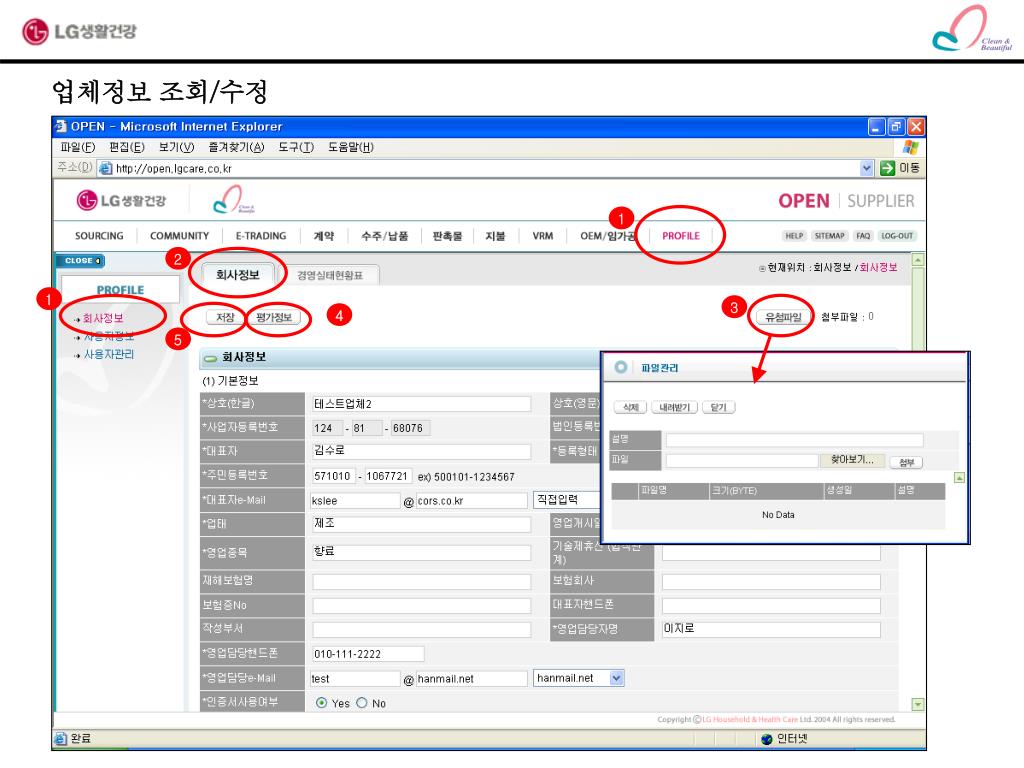Image resolution: width=1024 pixels, height=768 pixels.
Task: Open the PROFILE navigation menu
Action: click(x=680, y=236)
